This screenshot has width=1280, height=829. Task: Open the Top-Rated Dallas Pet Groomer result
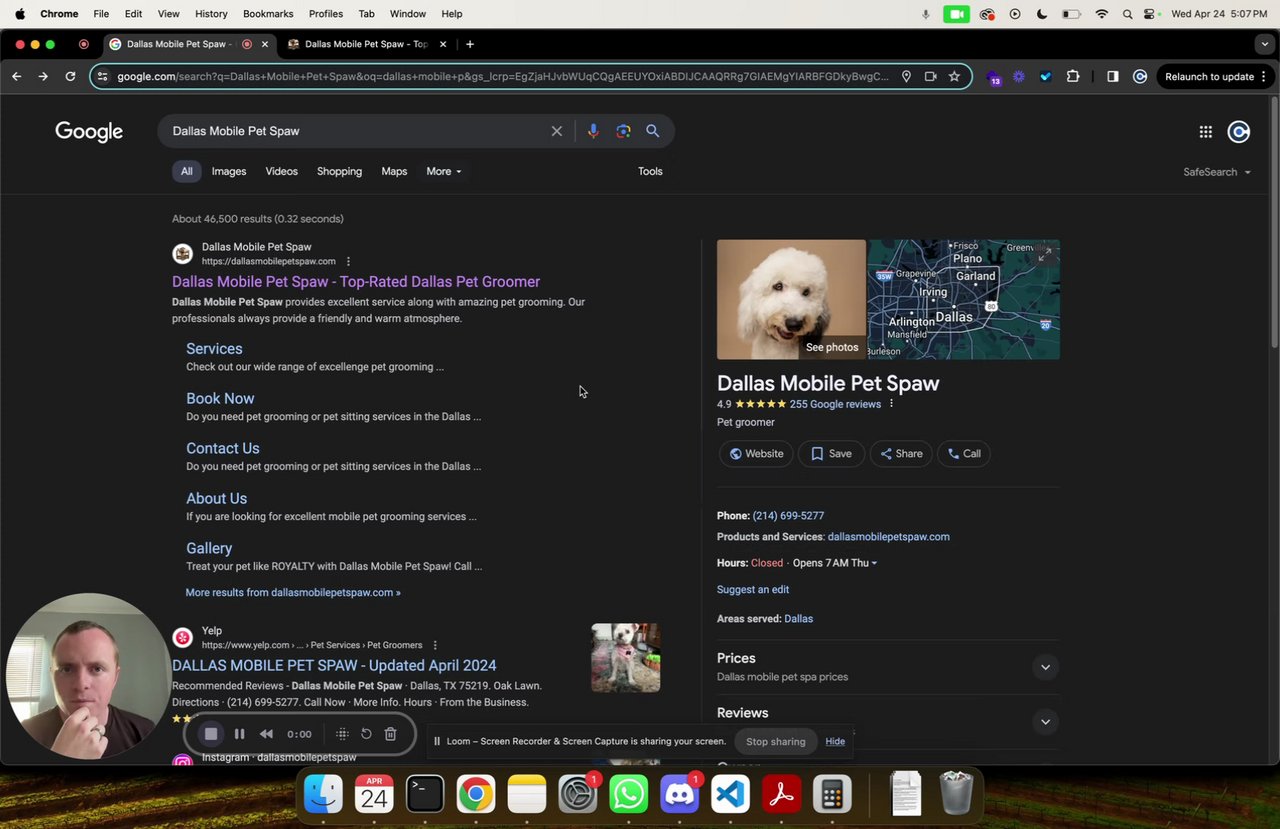(356, 282)
